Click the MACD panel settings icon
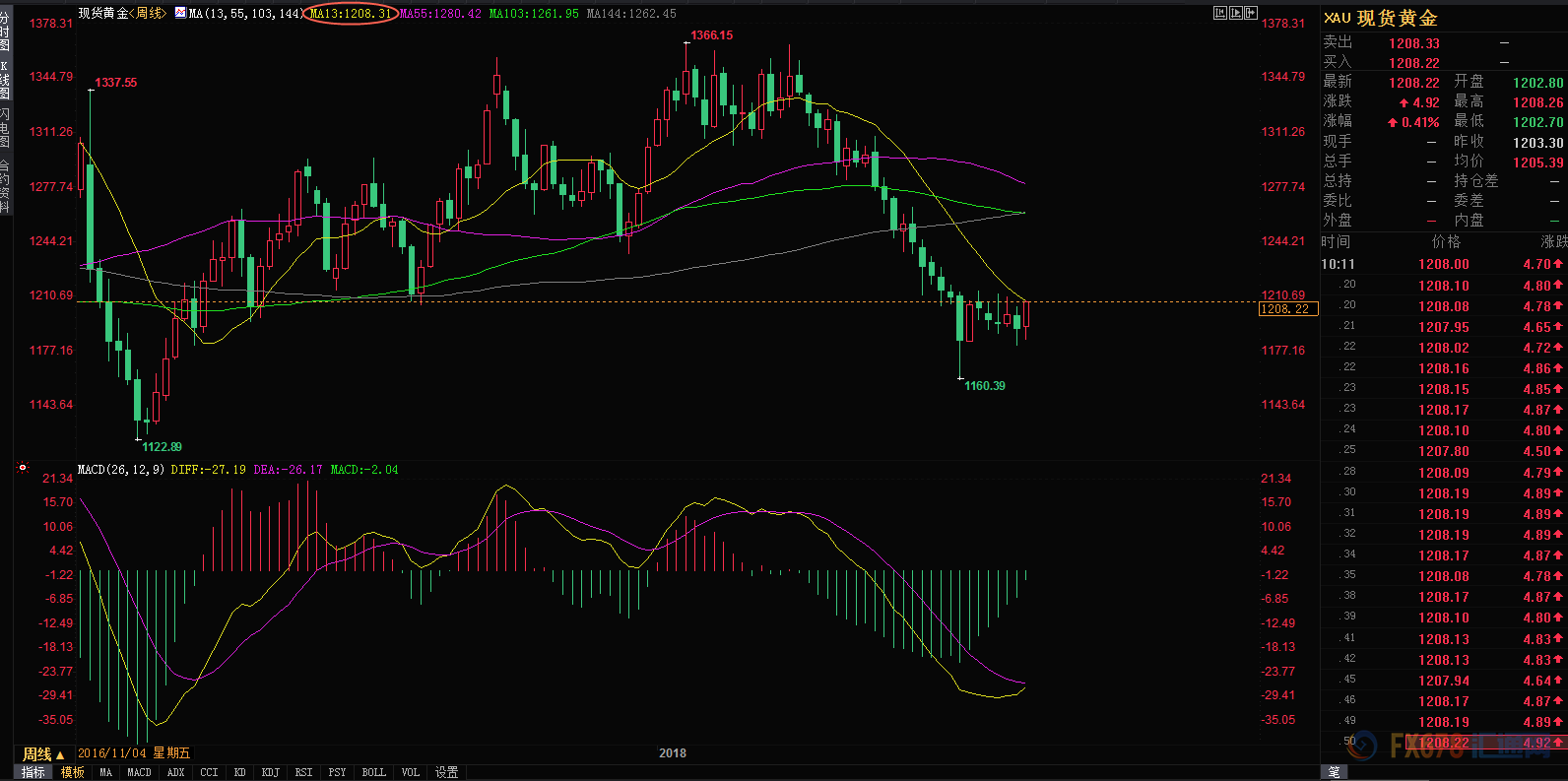The image size is (1568, 781). click(22, 468)
